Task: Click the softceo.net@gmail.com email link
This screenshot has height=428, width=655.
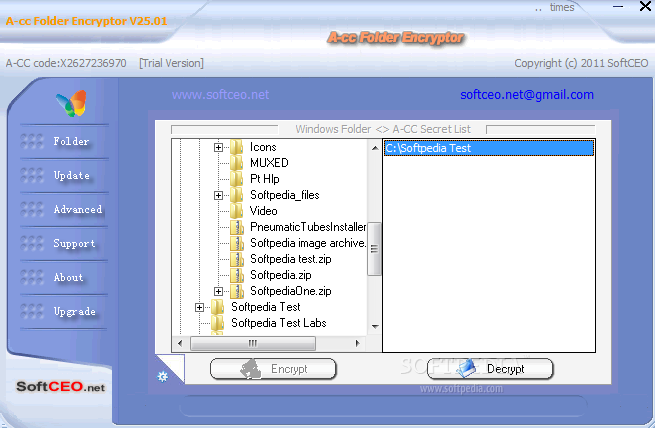Action: [527, 95]
